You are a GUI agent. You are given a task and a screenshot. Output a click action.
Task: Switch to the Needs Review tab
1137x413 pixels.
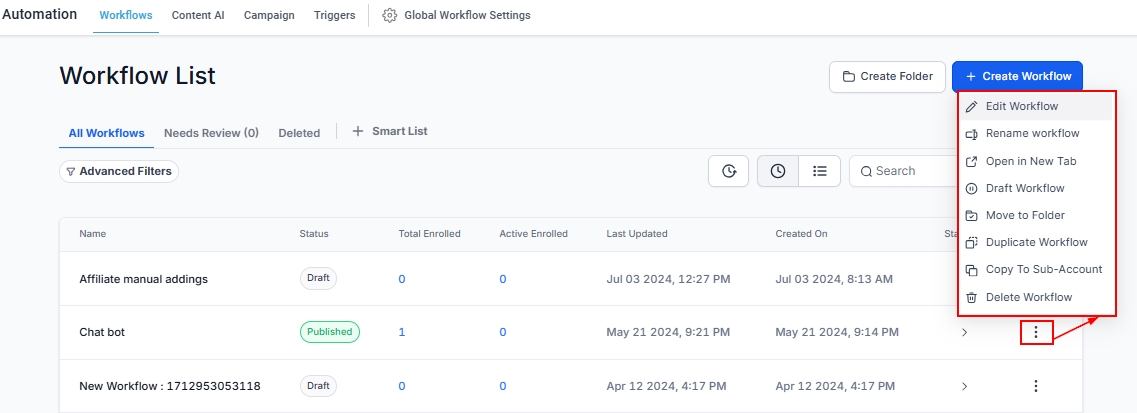(x=211, y=133)
